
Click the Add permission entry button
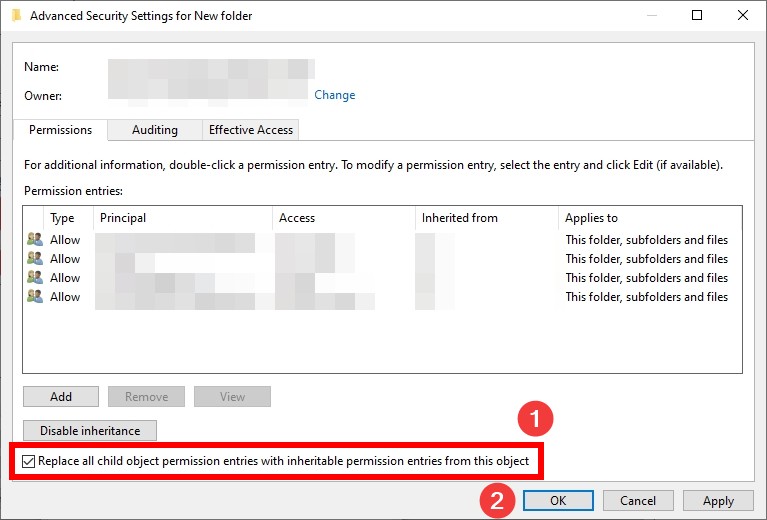61,396
